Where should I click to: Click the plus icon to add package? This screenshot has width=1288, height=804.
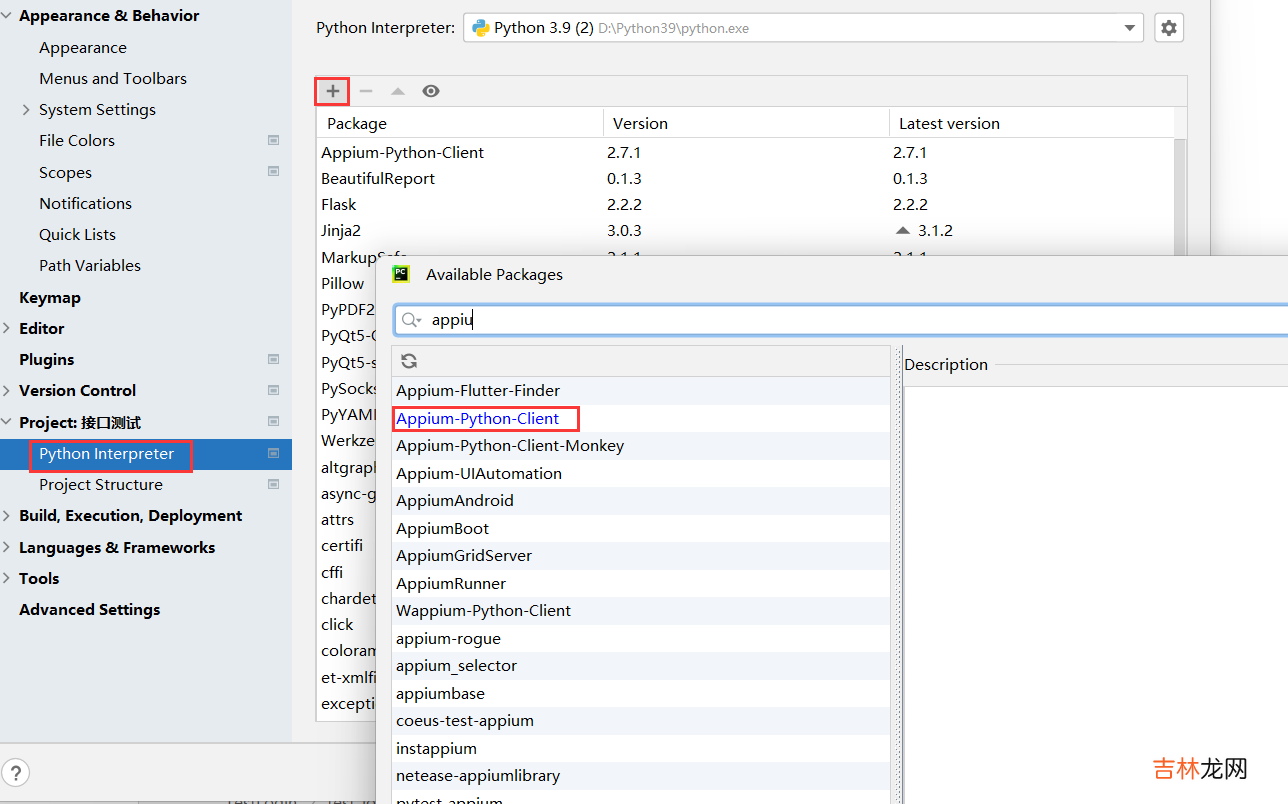pyautogui.click(x=333, y=91)
